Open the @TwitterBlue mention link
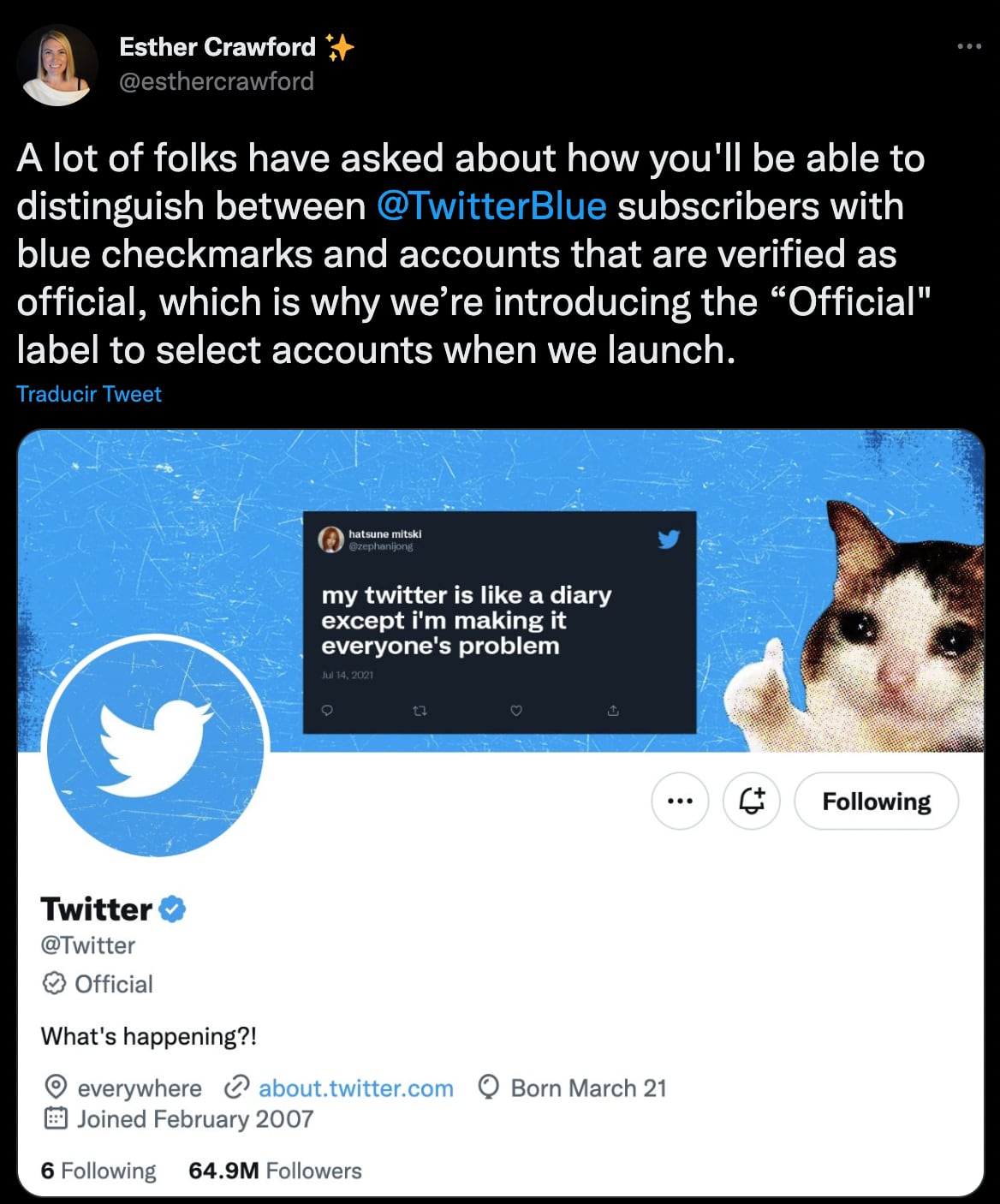Screen dimensions: 1000x1204 point(491,206)
